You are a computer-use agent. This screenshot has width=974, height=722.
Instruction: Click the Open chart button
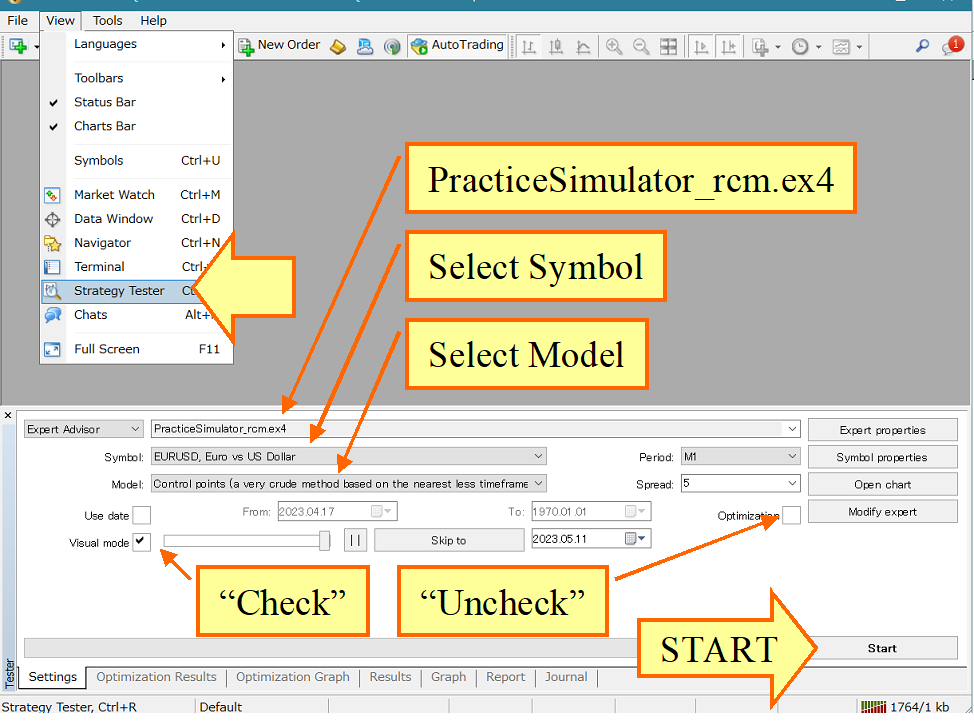click(882, 485)
